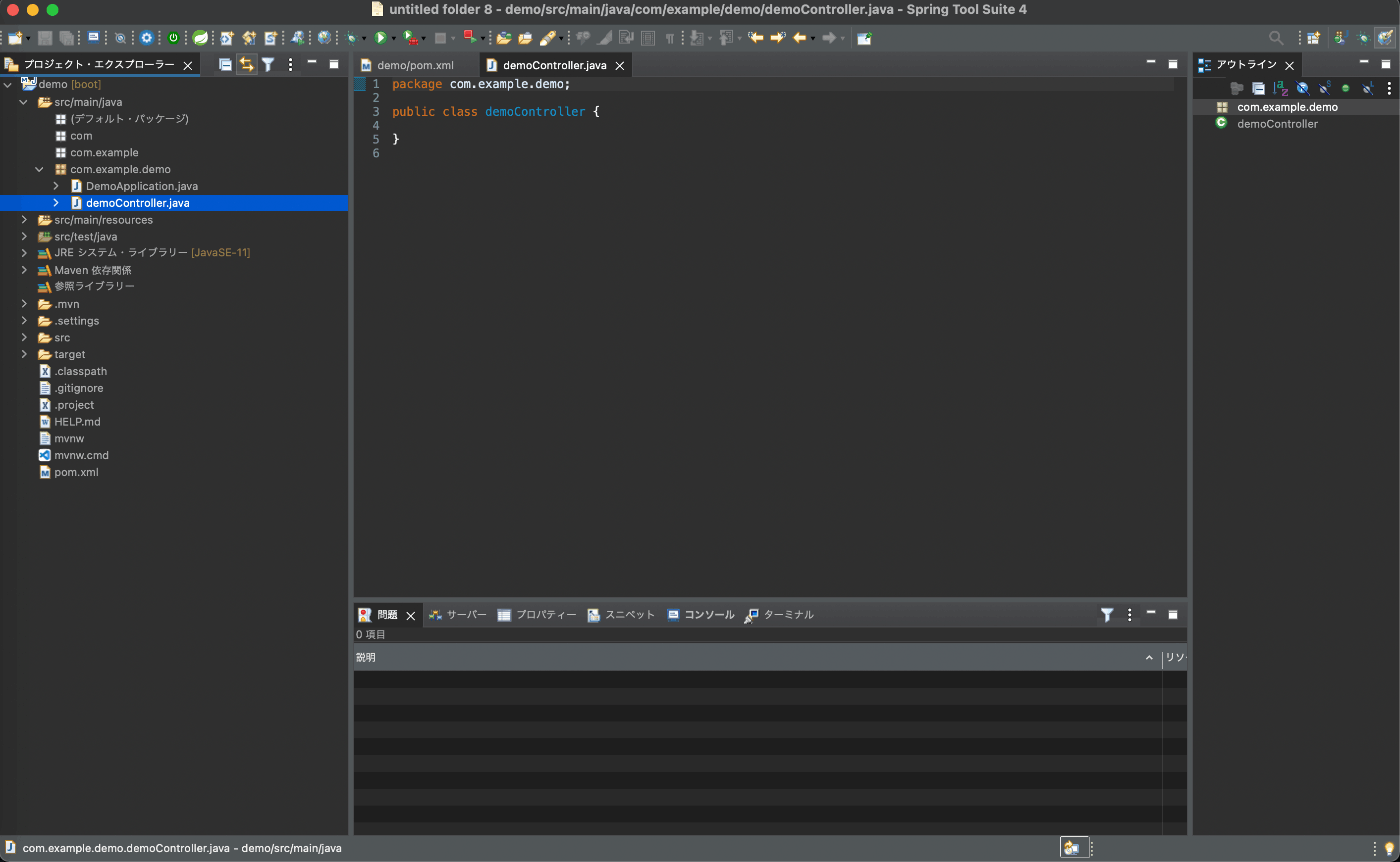This screenshot has width=1400, height=862.
Task: Collapse the demo [boot] project node
Action: [8, 85]
